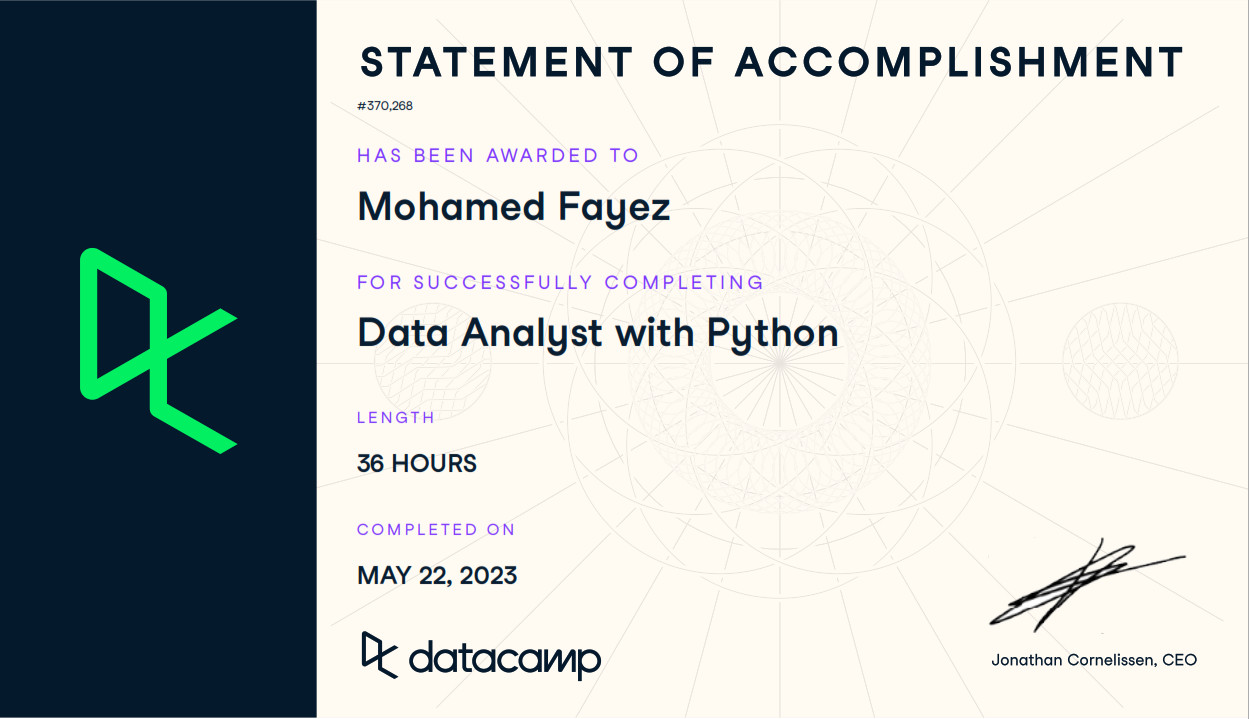Image resolution: width=1249 pixels, height=719 pixels.
Task: Click the small DataCamp logo mark at bottom
Action: 379,655
